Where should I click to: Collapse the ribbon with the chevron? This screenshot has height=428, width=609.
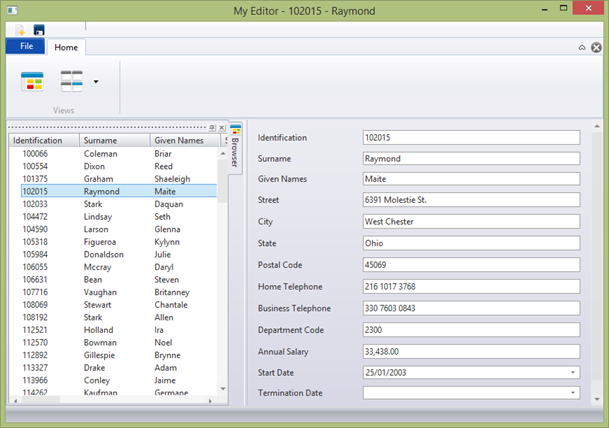(x=582, y=47)
